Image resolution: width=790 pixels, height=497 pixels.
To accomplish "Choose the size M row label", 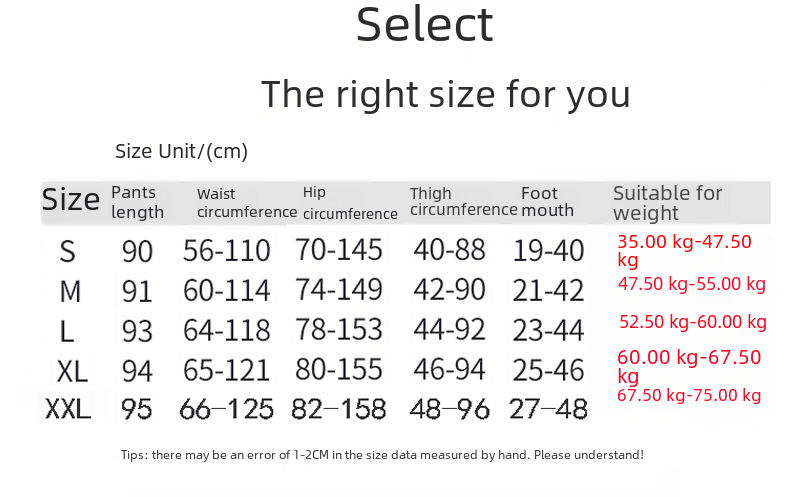I will [x=70, y=291].
